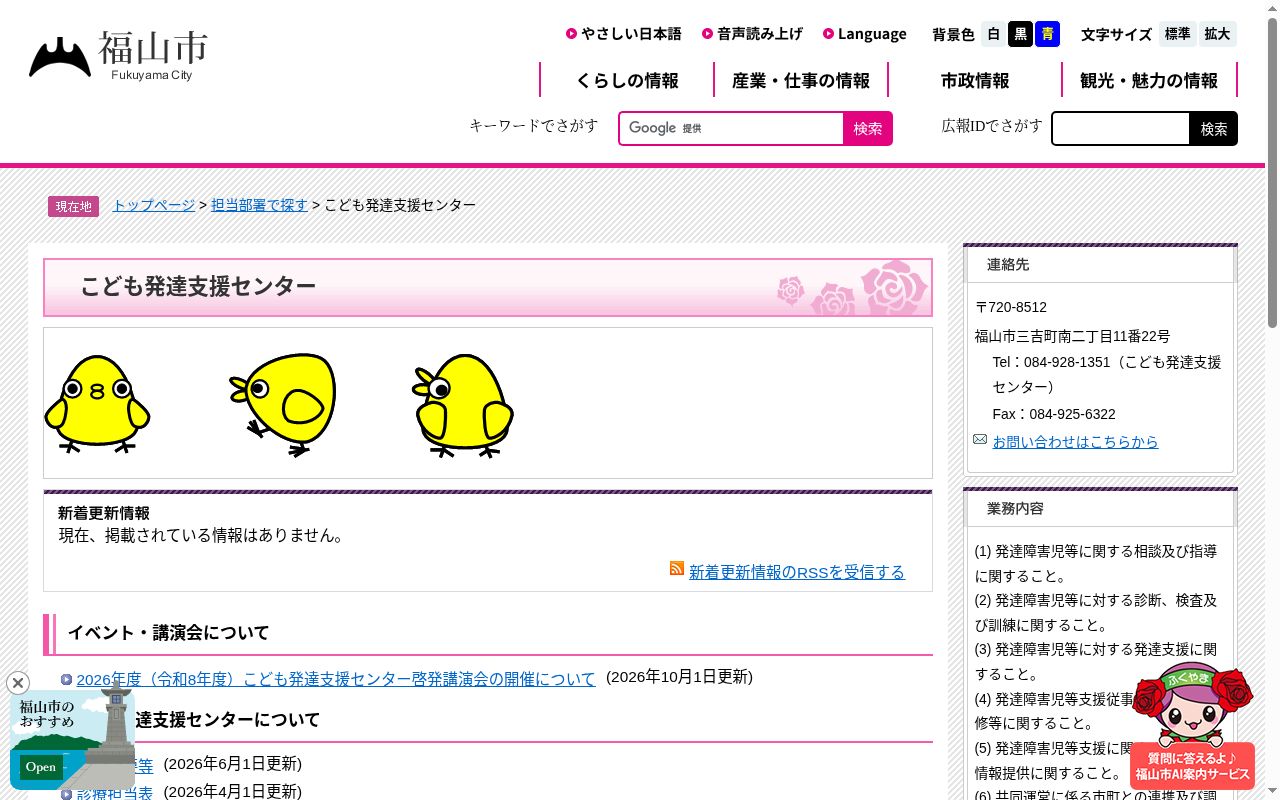
Task: Click the Fukuyama City logo
Action: [118, 56]
